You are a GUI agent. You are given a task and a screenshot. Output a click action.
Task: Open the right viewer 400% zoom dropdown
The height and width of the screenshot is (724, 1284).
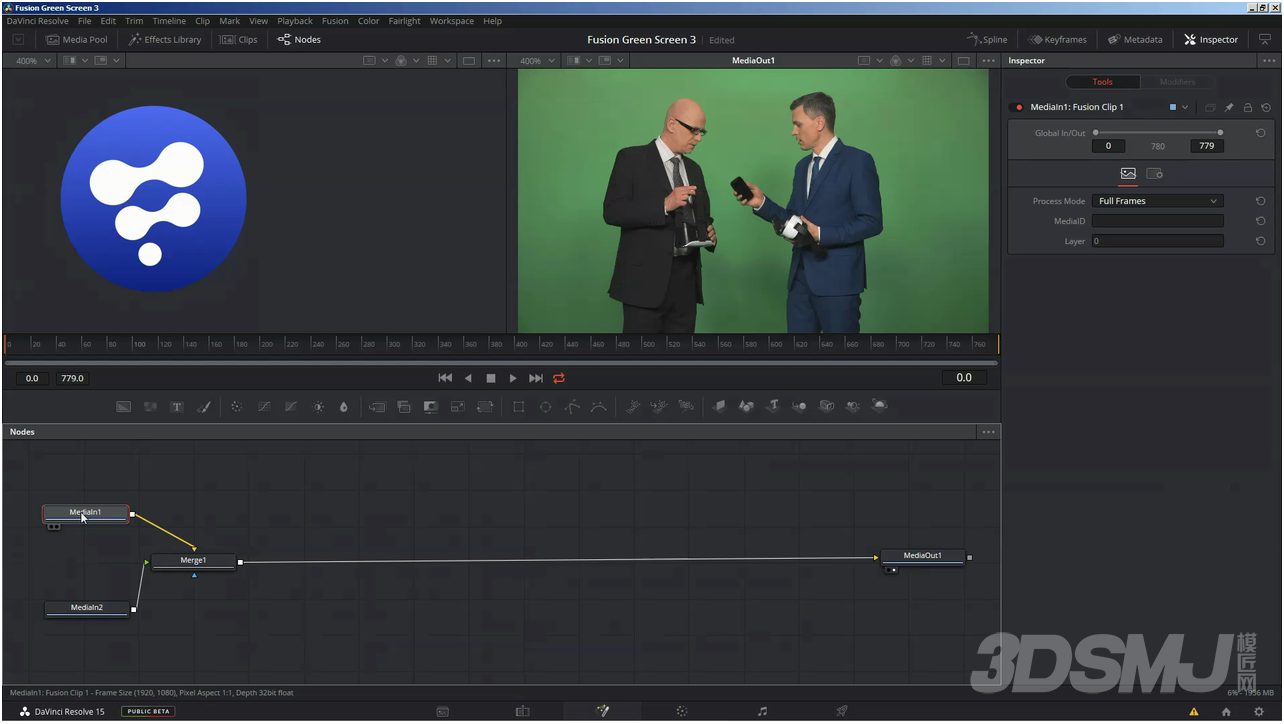[536, 61]
